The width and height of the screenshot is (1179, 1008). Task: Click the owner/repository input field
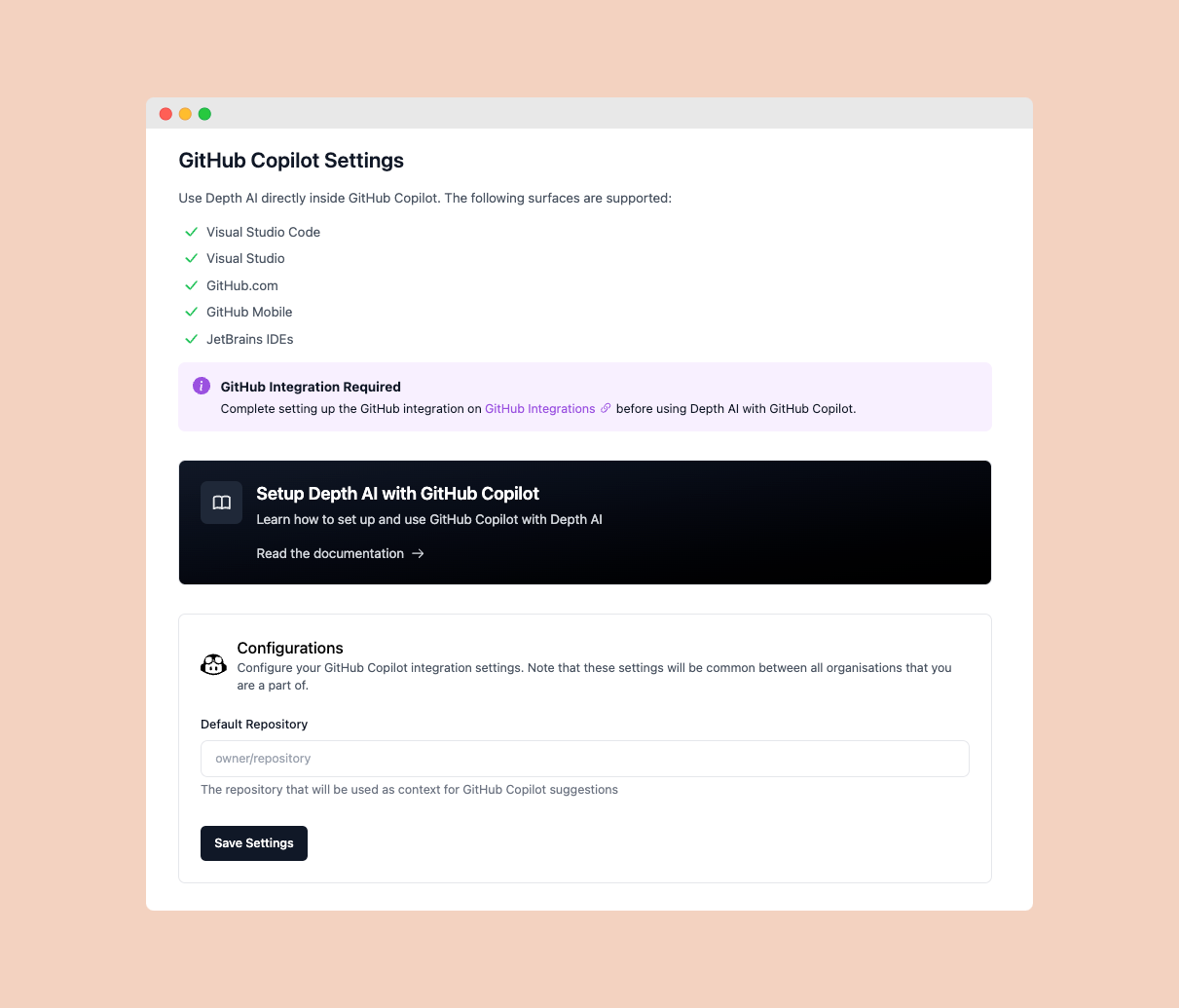pyautogui.click(x=584, y=758)
